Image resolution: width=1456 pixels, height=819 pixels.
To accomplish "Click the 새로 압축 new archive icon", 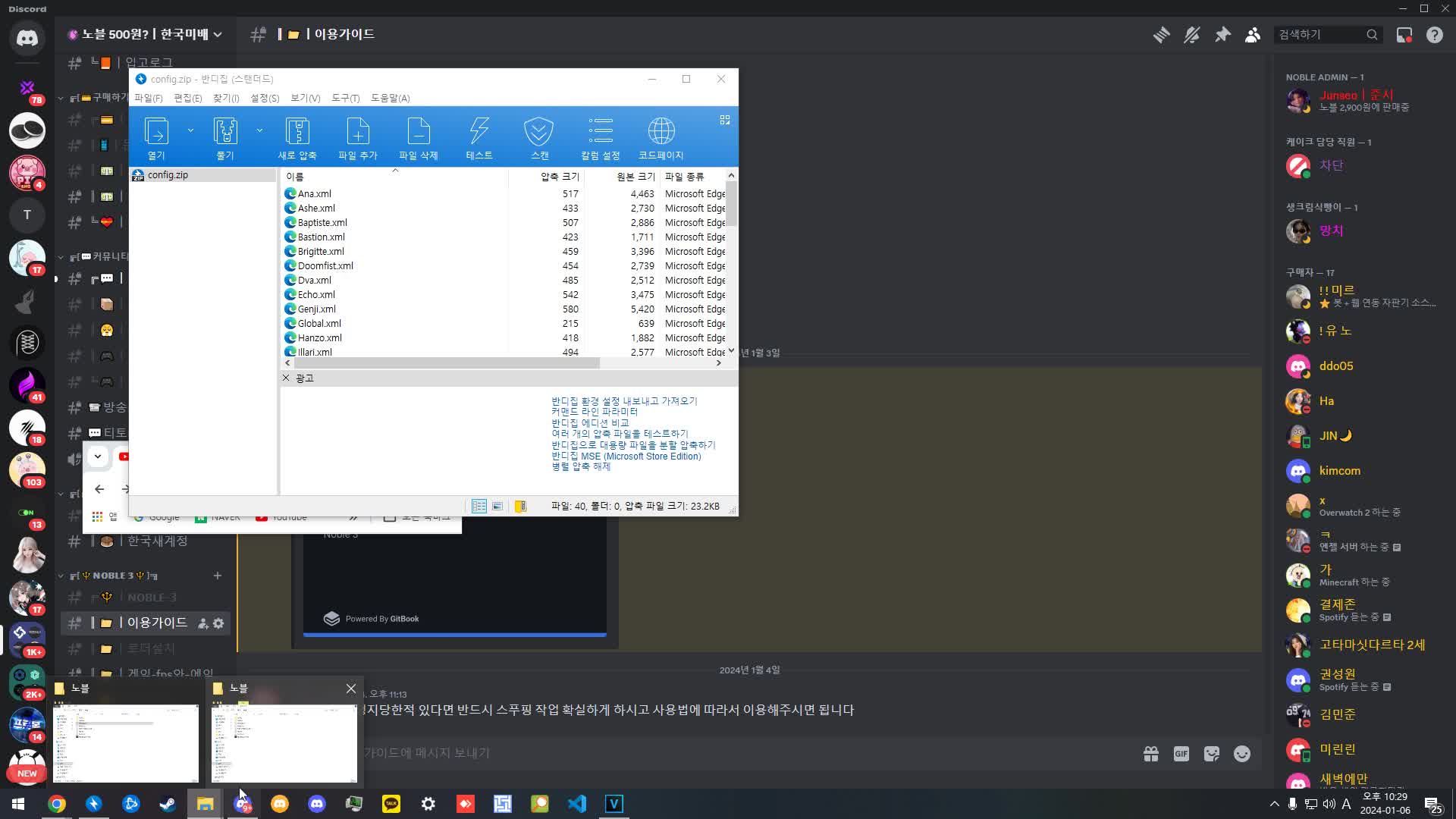I will click(298, 136).
